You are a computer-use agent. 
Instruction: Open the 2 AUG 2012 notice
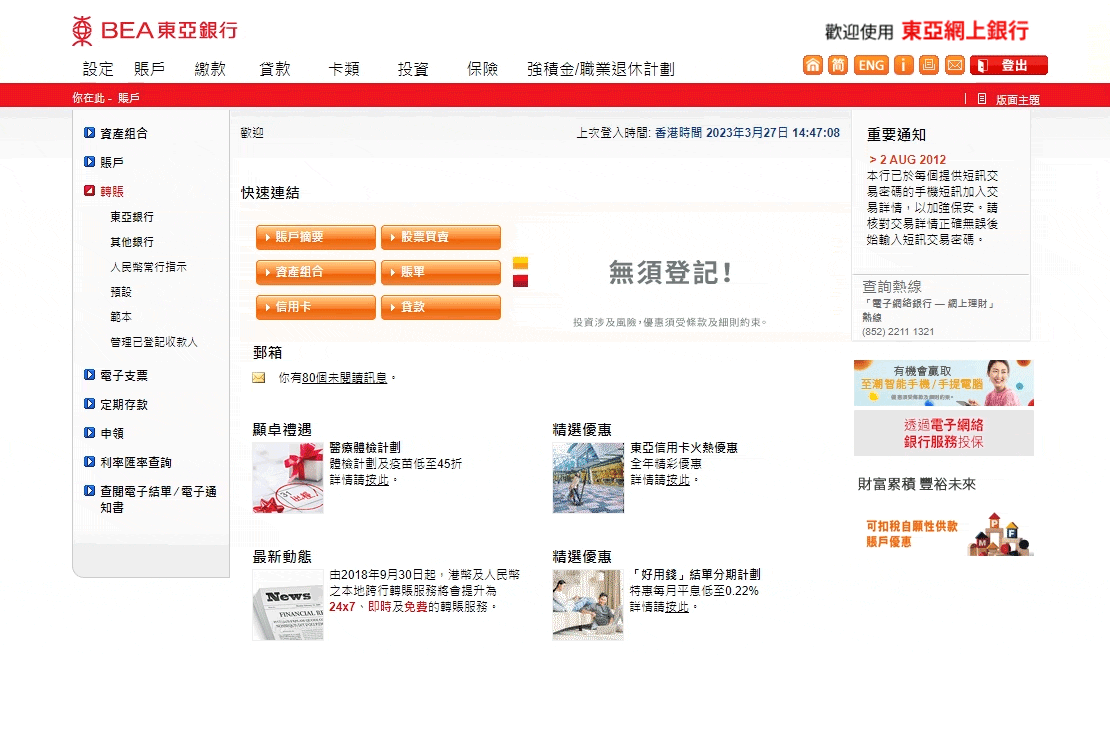908,160
